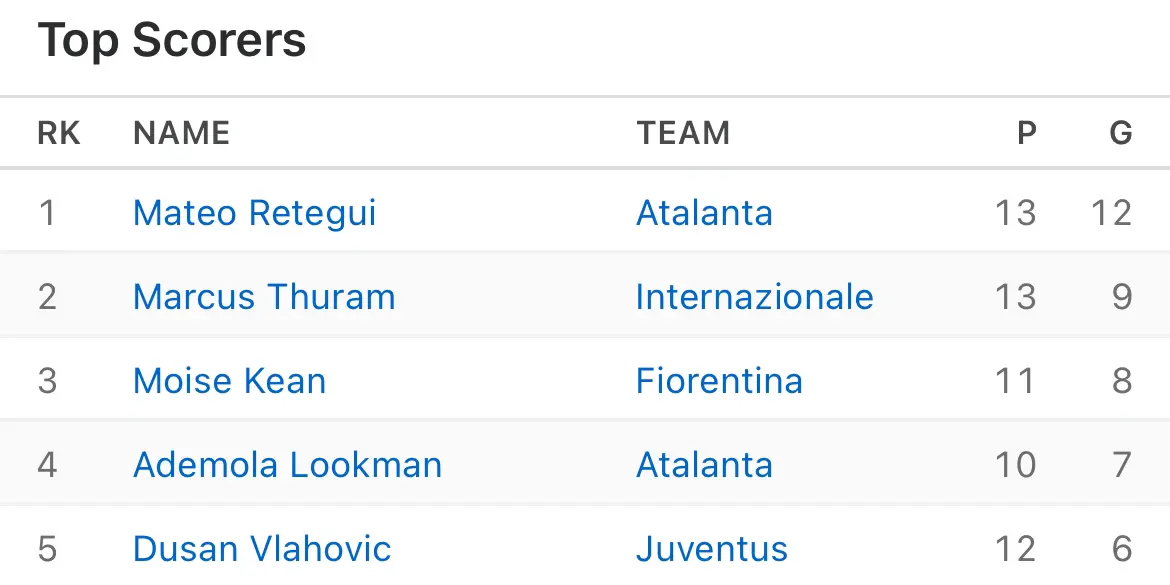Image resolution: width=1170 pixels, height=585 pixels.
Task: Click the Top Scorers heading
Action: tap(172, 40)
